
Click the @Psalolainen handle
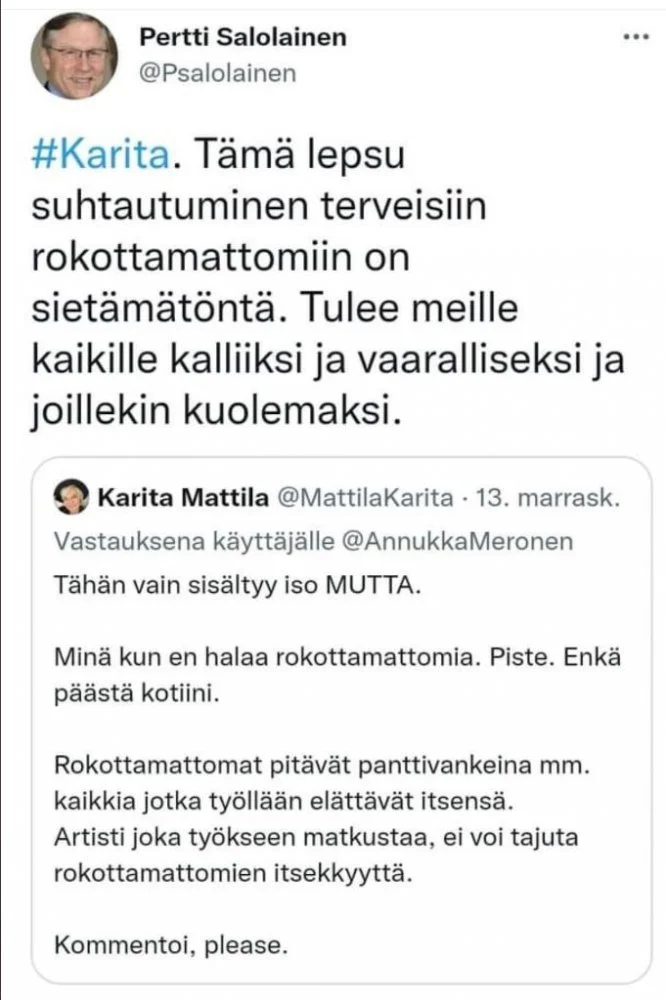pos(218,74)
